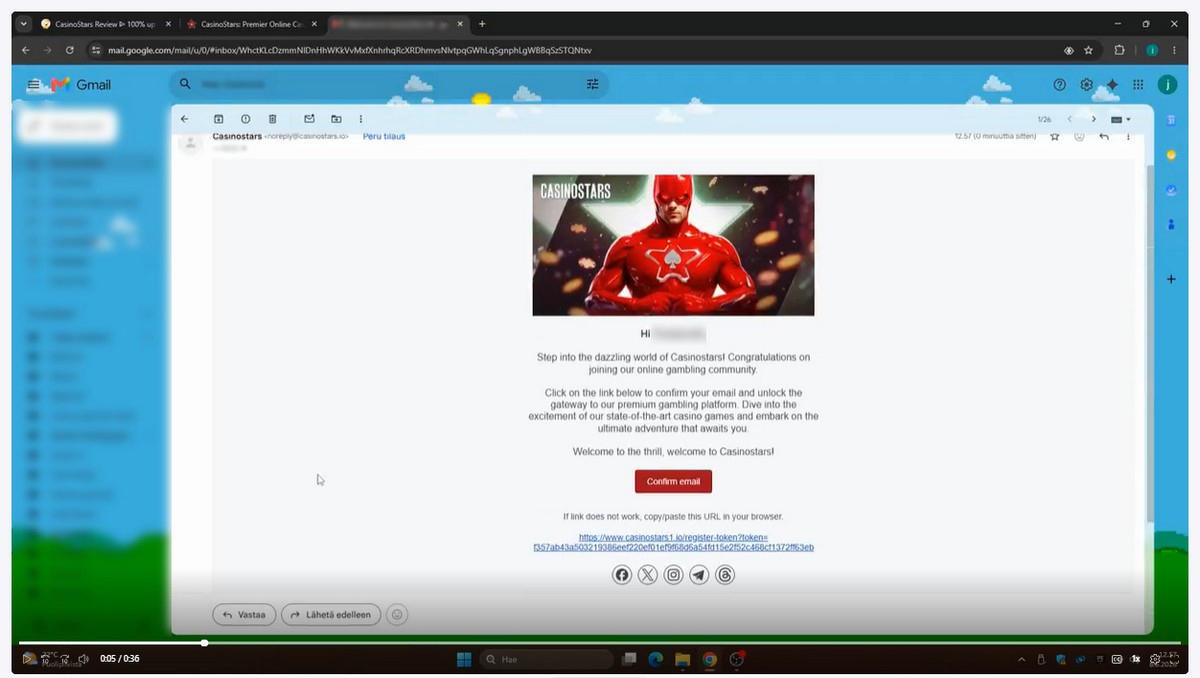Open Edge from Windows taskbar
Screen dimensions: 1200x678
(x=656, y=659)
